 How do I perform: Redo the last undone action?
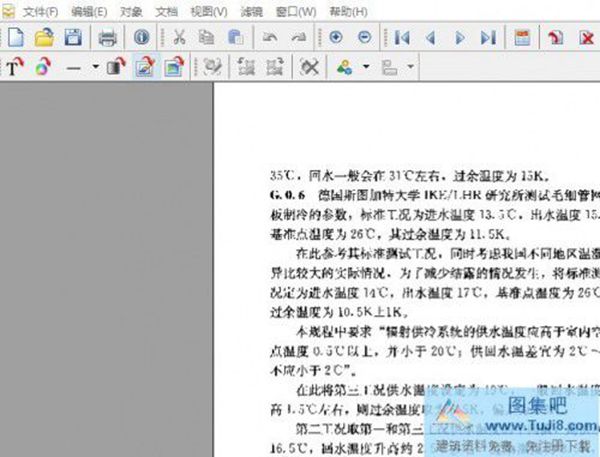(299, 37)
